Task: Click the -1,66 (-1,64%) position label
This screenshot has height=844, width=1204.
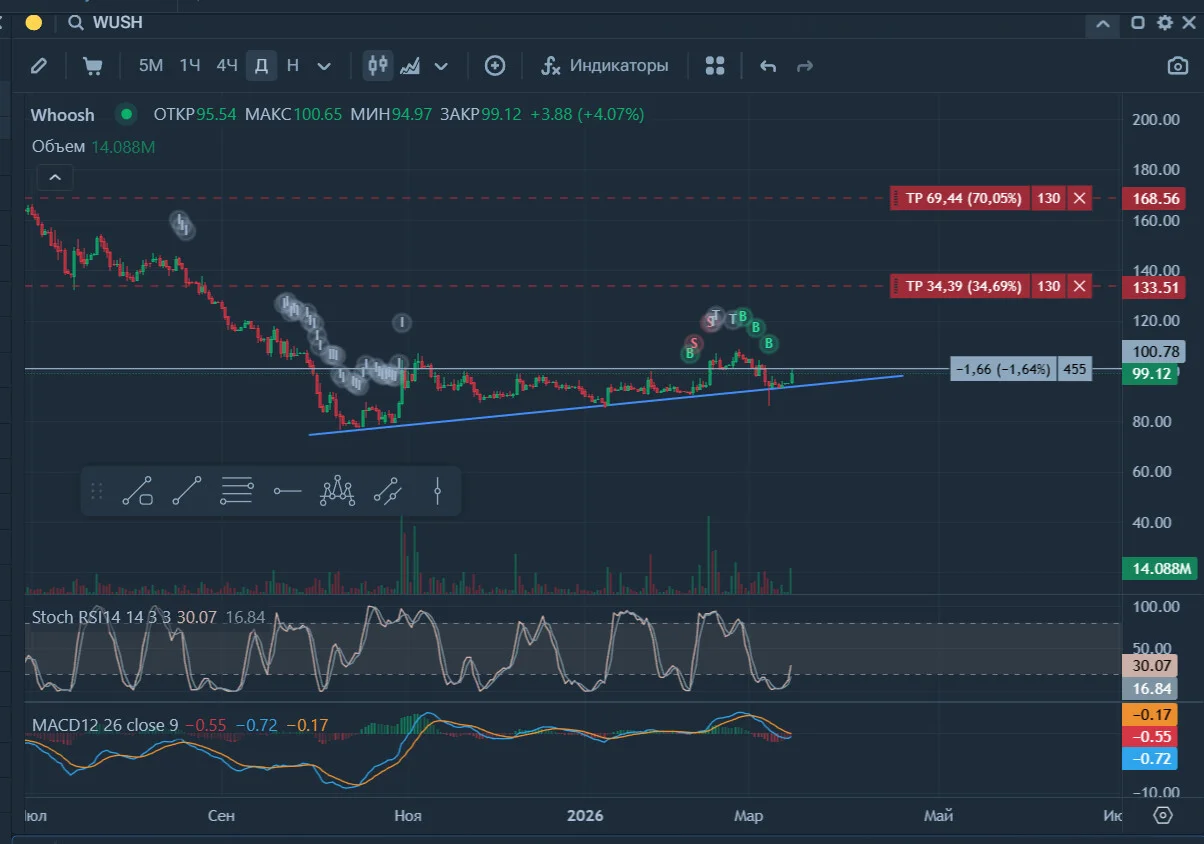Action: pos(1003,369)
